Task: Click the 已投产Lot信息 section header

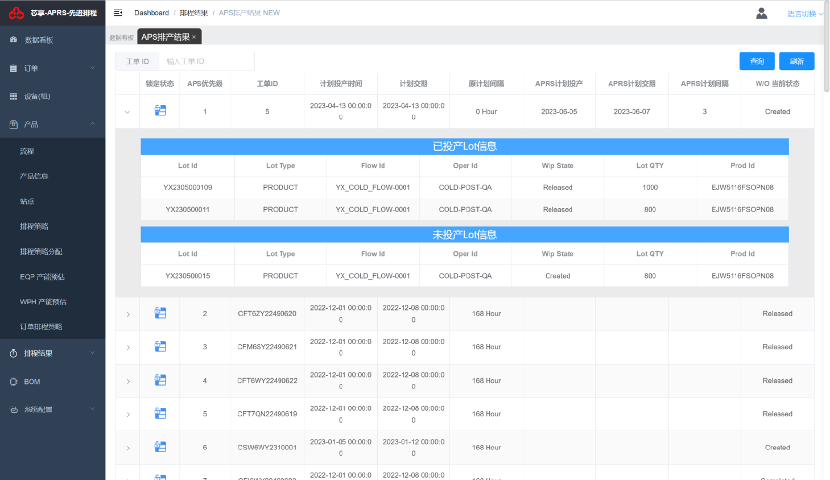Action: [465, 147]
